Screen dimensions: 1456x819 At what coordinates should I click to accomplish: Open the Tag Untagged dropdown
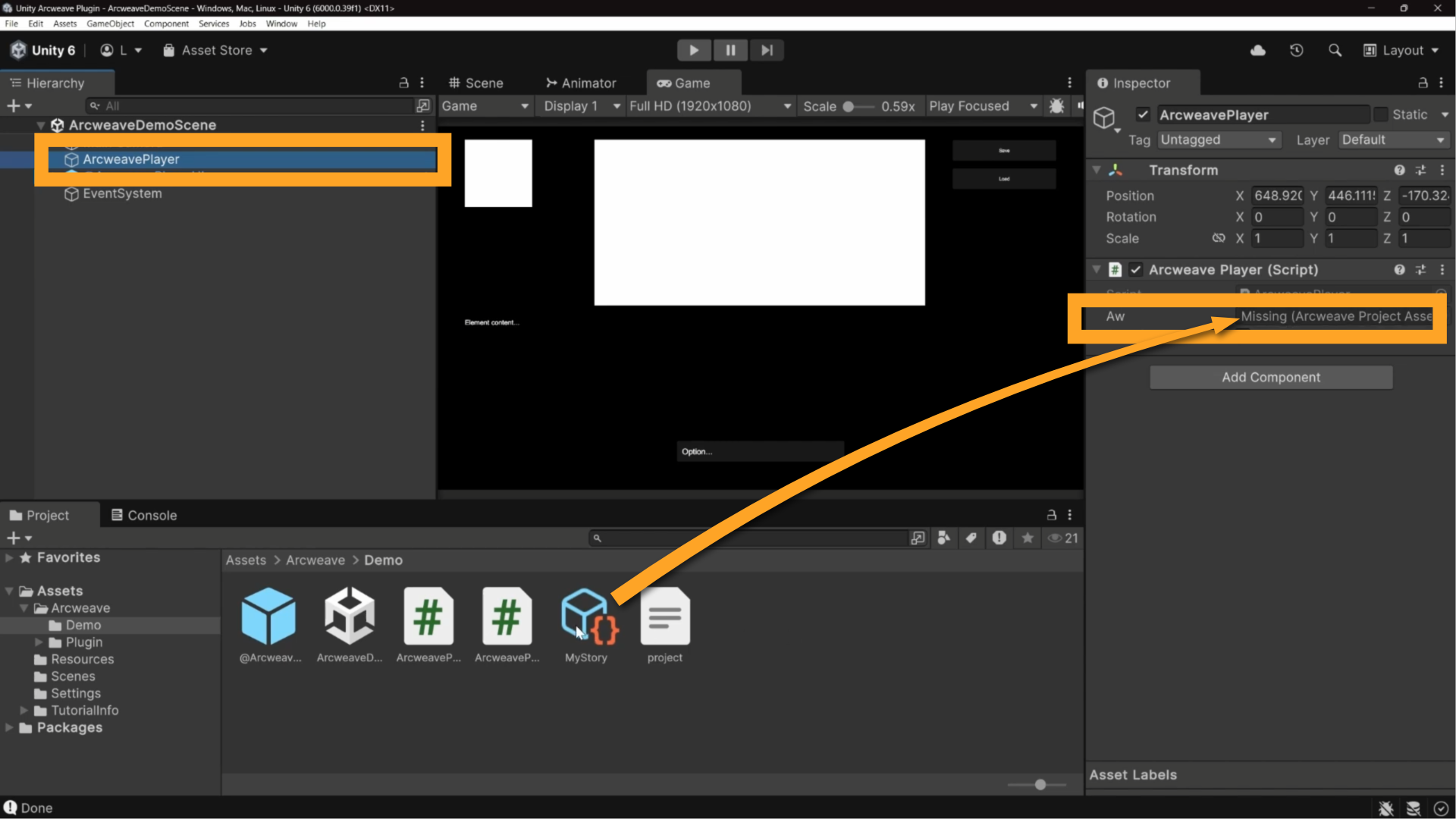click(x=1219, y=140)
